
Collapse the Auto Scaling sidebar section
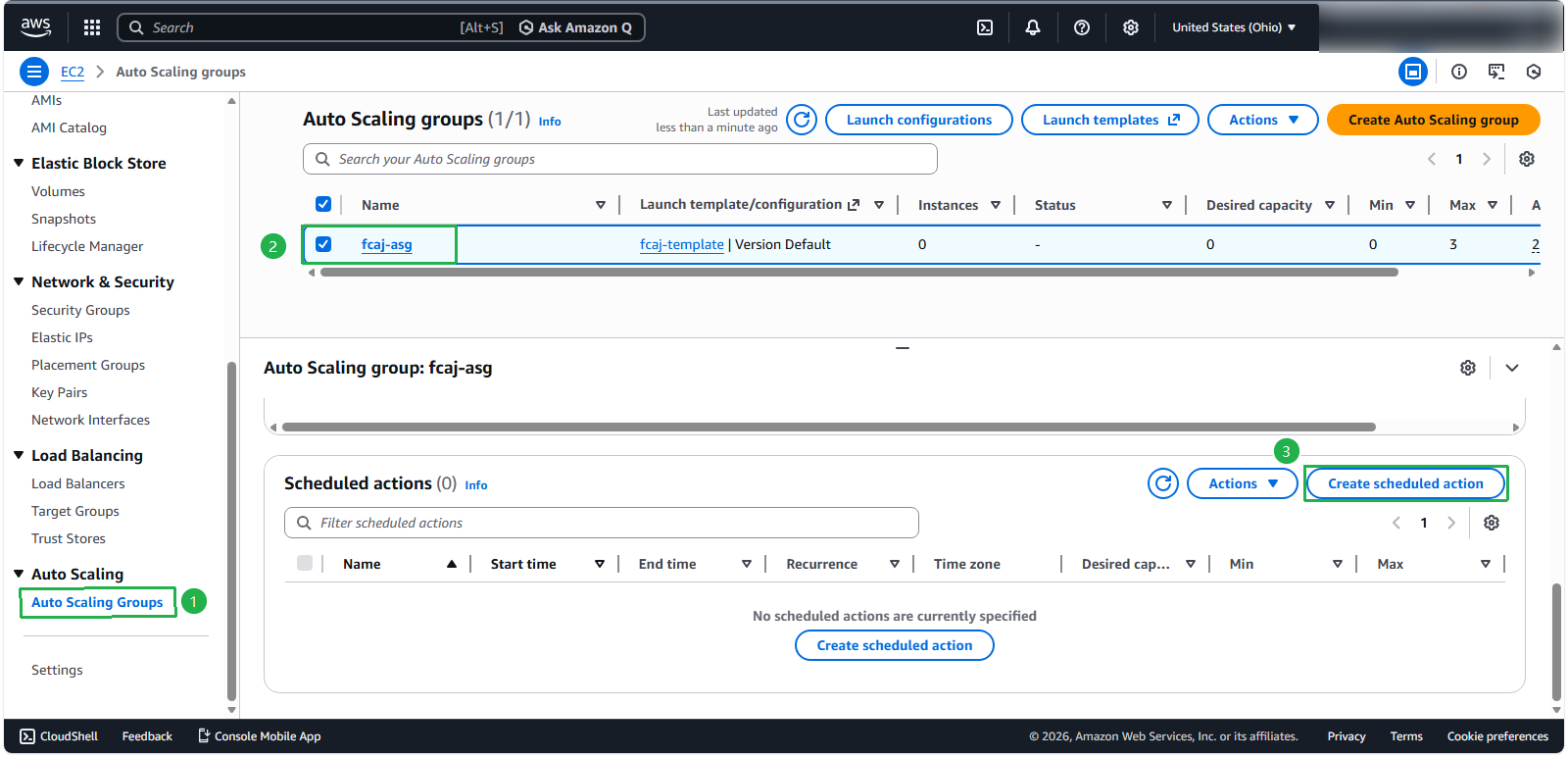click(x=19, y=574)
